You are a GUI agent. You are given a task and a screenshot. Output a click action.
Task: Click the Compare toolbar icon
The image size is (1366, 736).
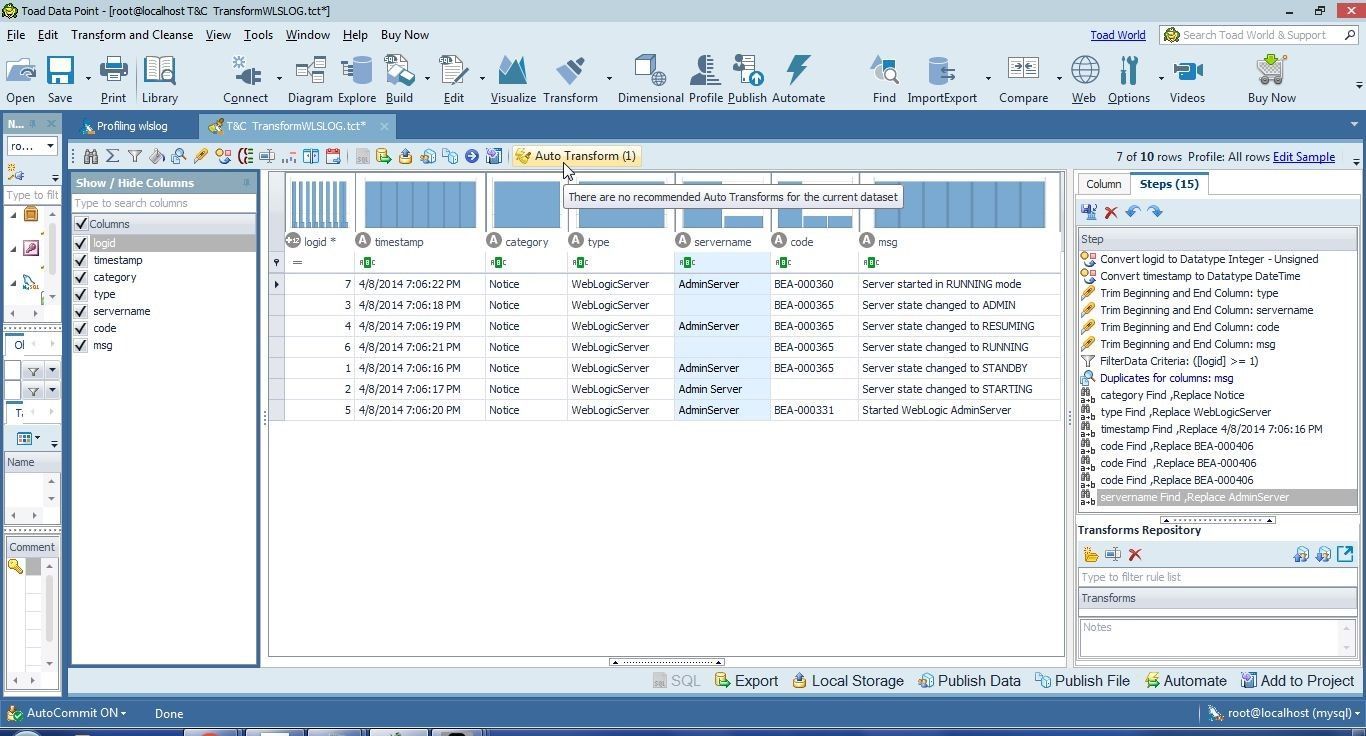point(1023,80)
